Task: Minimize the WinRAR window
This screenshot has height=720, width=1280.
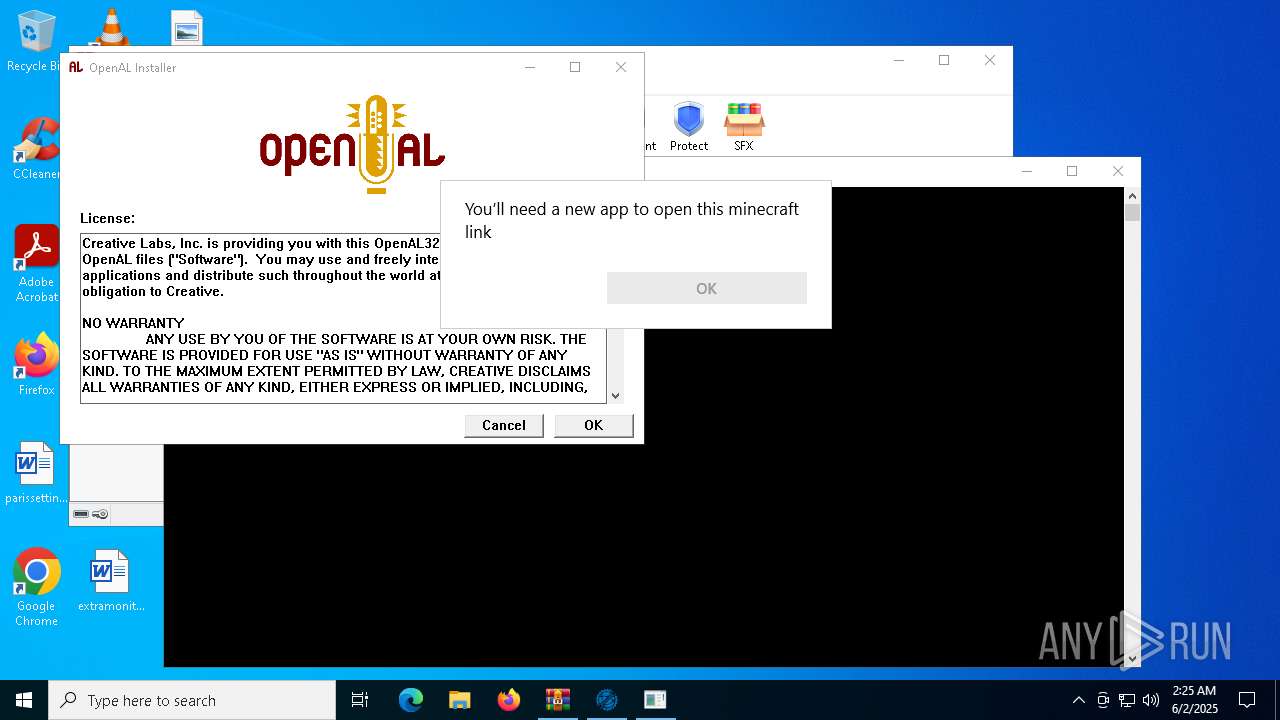Action: pyautogui.click(x=898, y=60)
